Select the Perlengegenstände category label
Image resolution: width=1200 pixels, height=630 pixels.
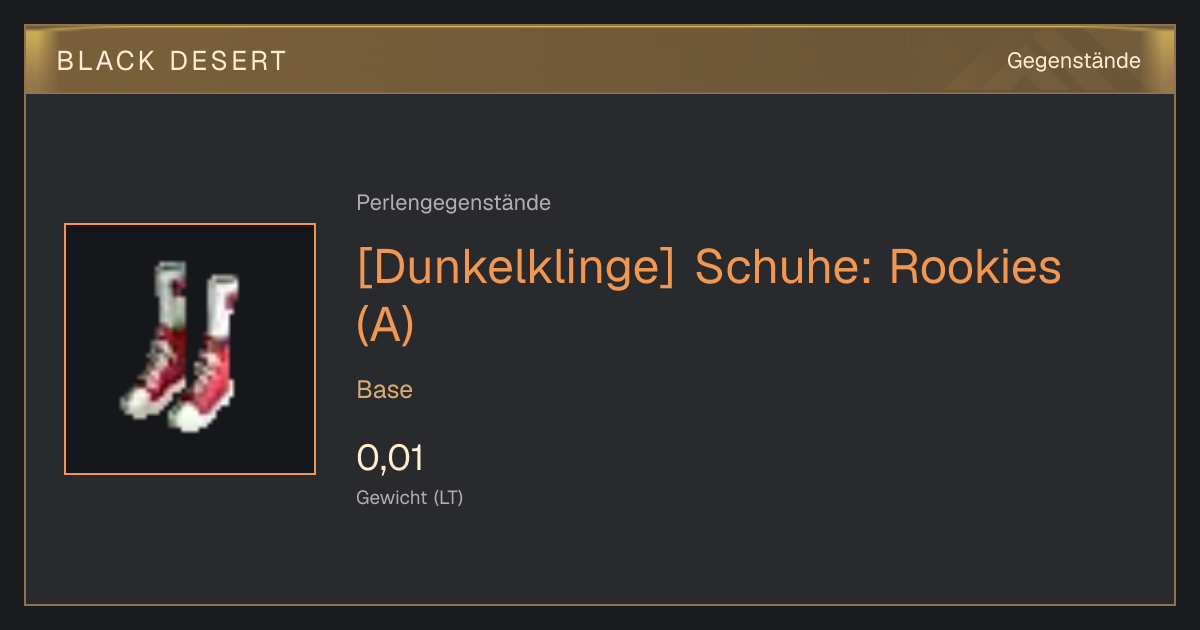coord(453,203)
